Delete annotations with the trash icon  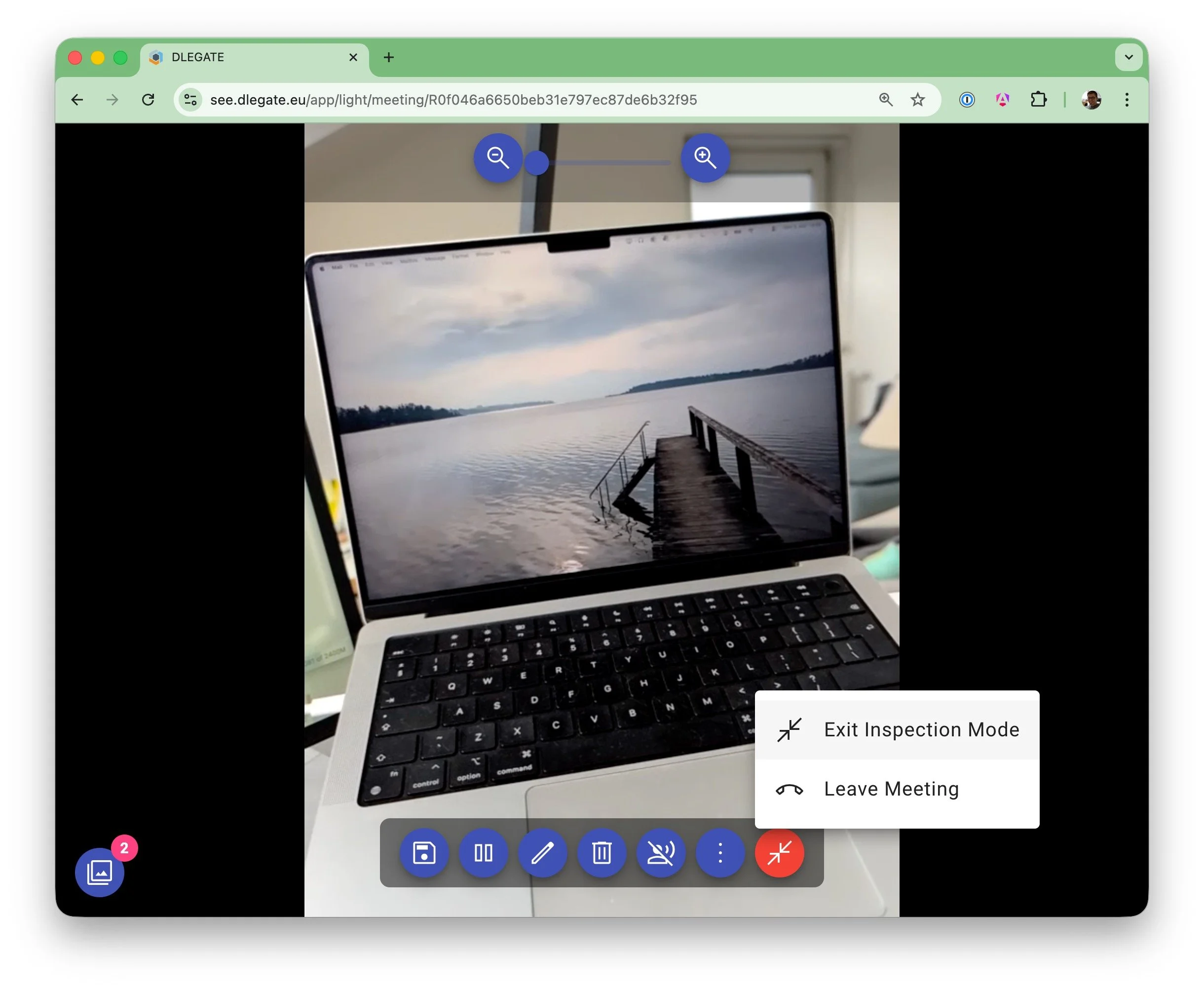tap(602, 853)
